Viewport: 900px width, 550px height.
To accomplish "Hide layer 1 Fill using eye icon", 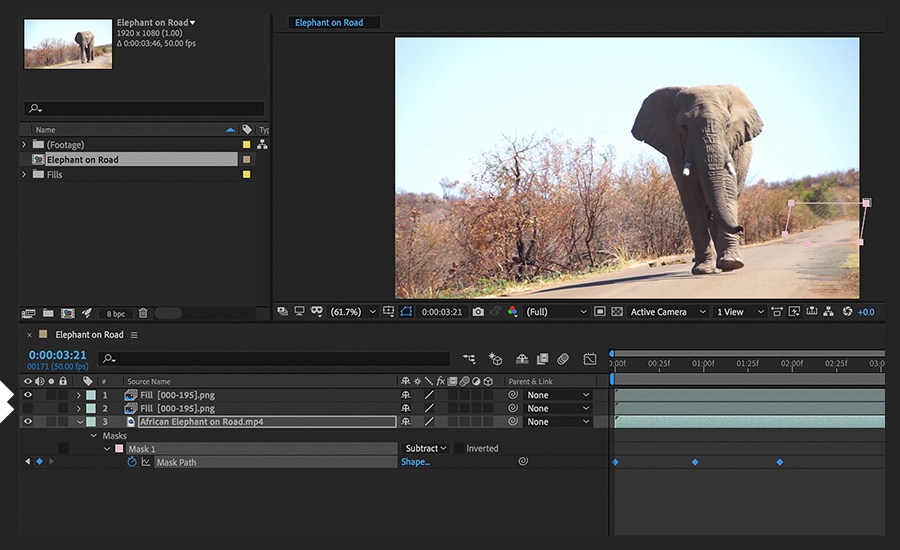I will pos(28,395).
